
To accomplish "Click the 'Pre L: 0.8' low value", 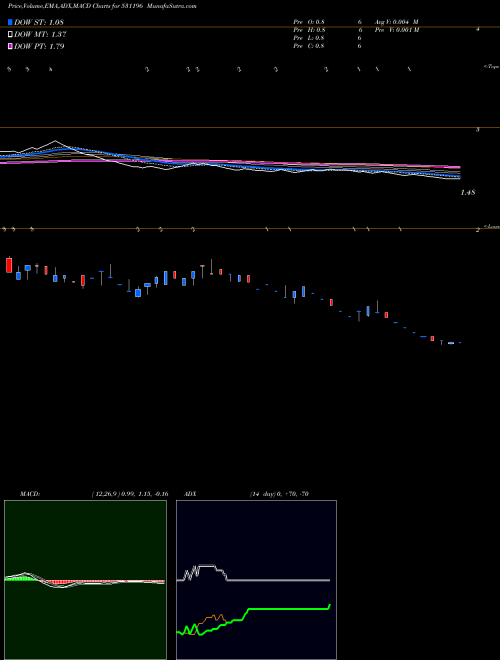I will [309, 38].
